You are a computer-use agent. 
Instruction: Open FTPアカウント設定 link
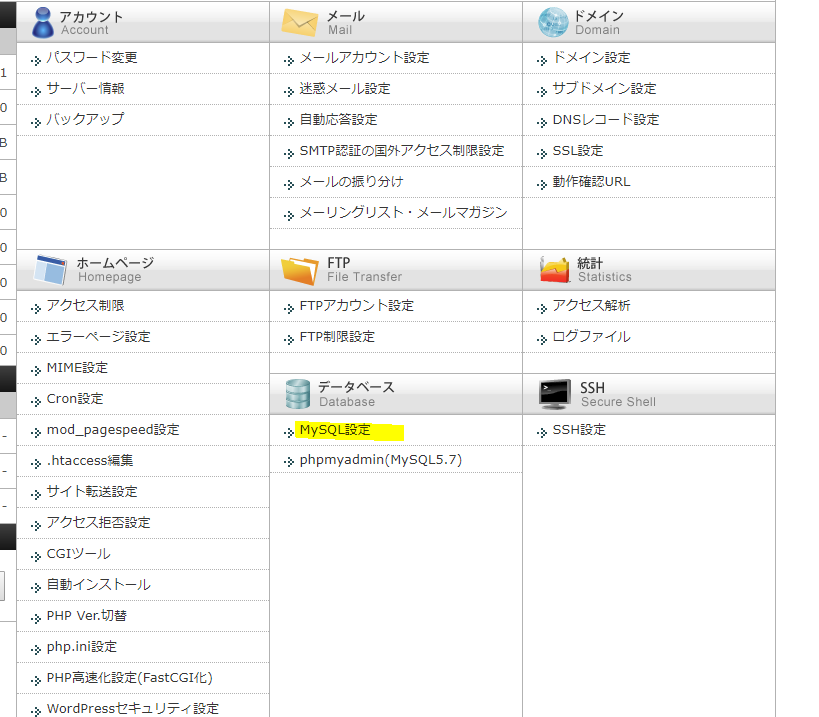click(x=357, y=305)
